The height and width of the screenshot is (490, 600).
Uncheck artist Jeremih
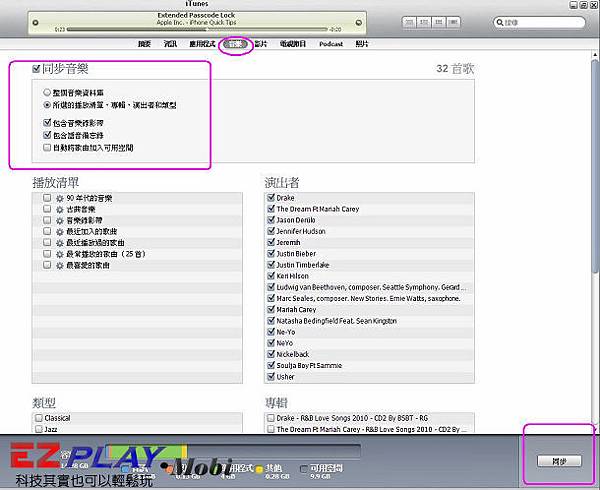tap(271, 242)
